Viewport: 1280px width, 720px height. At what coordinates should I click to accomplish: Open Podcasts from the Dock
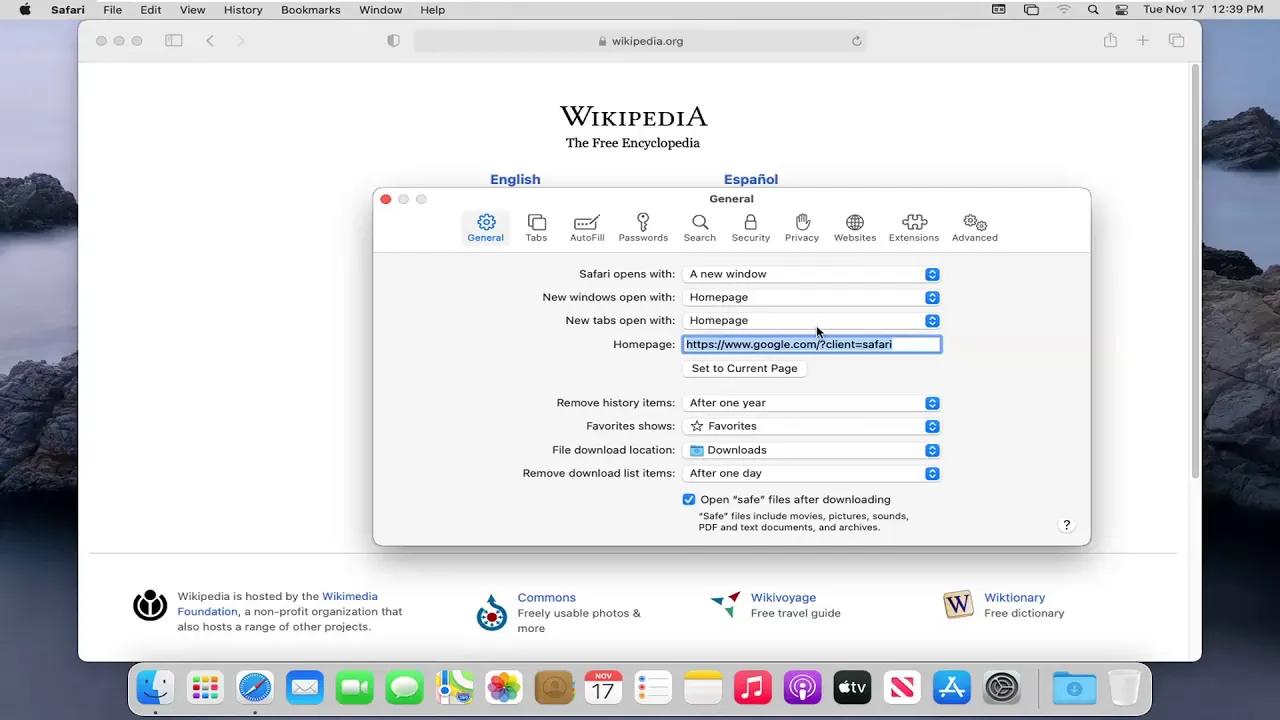pos(802,688)
